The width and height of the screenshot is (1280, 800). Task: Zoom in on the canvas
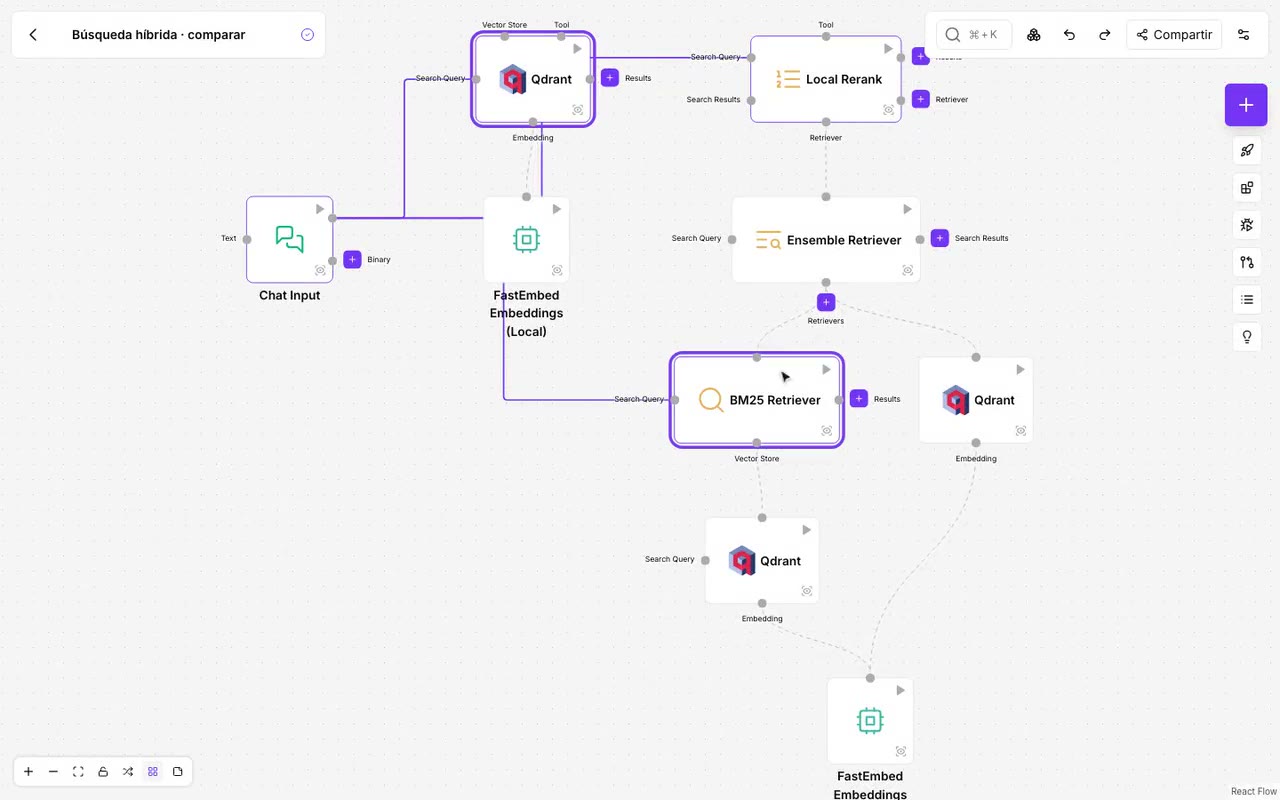point(29,772)
